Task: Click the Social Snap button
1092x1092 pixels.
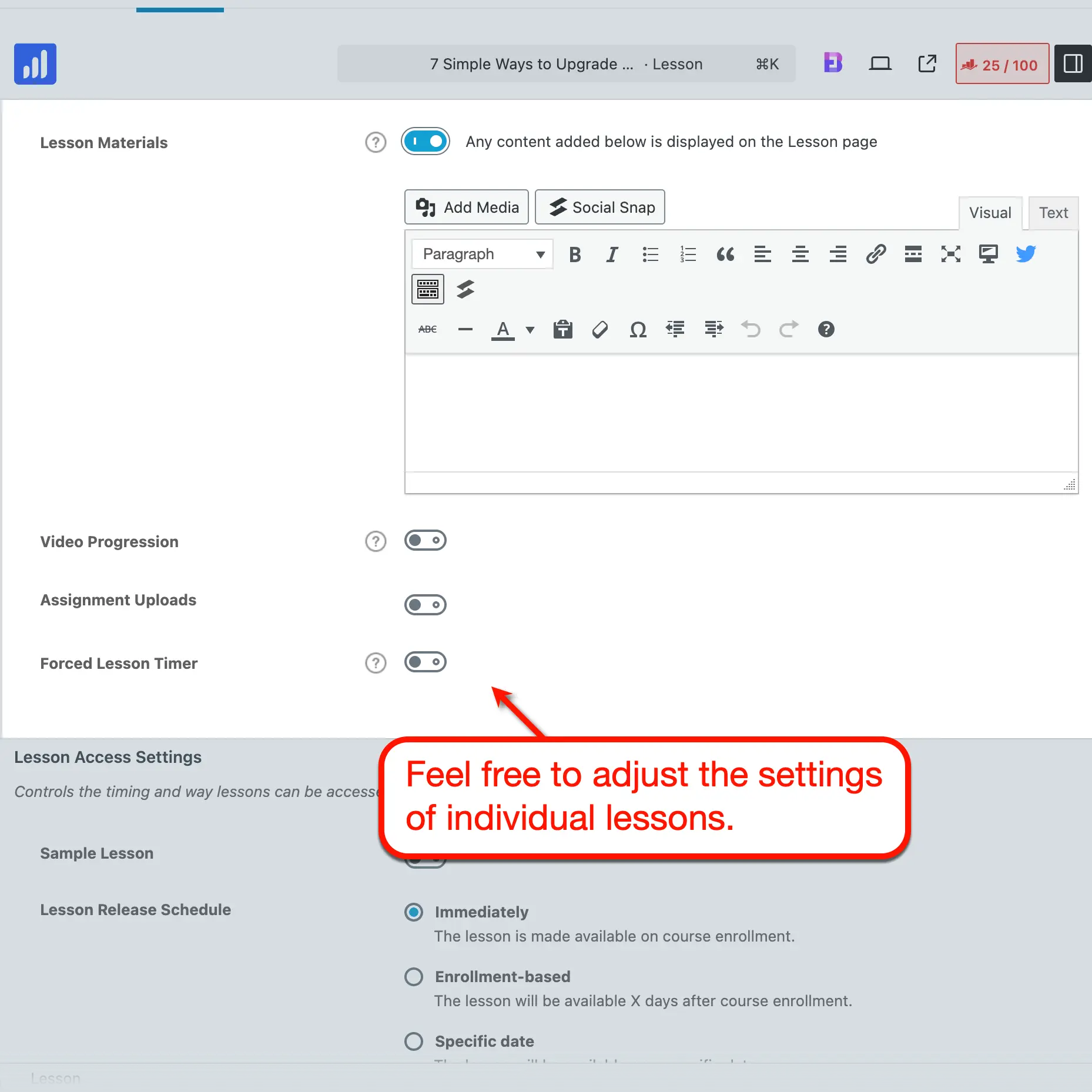Action: click(599, 207)
